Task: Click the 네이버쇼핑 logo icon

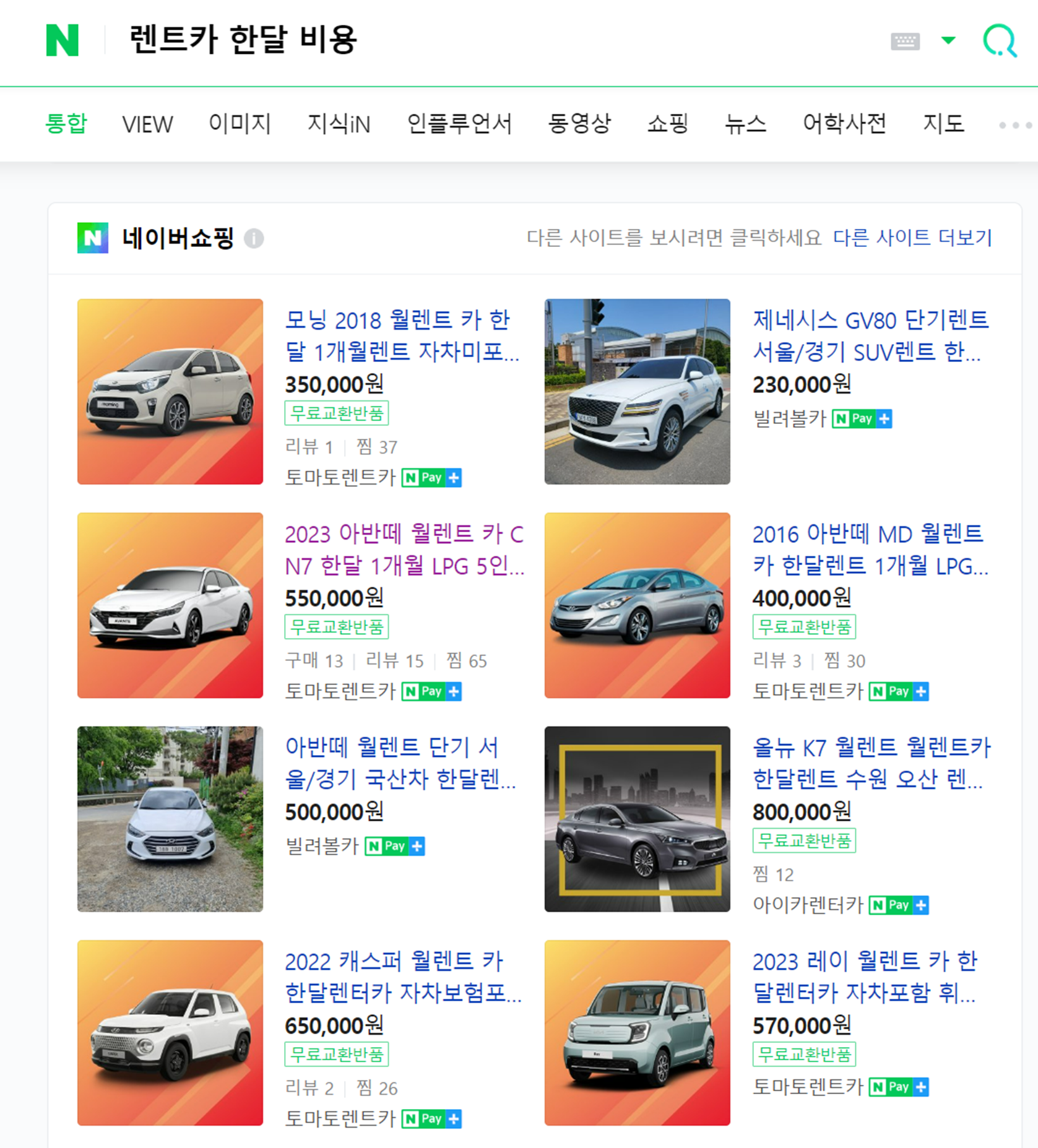Action: (x=93, y=238)
